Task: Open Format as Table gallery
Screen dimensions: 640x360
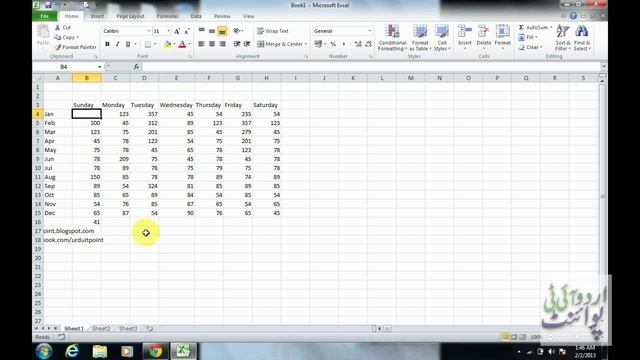Action: coord(420,38)
